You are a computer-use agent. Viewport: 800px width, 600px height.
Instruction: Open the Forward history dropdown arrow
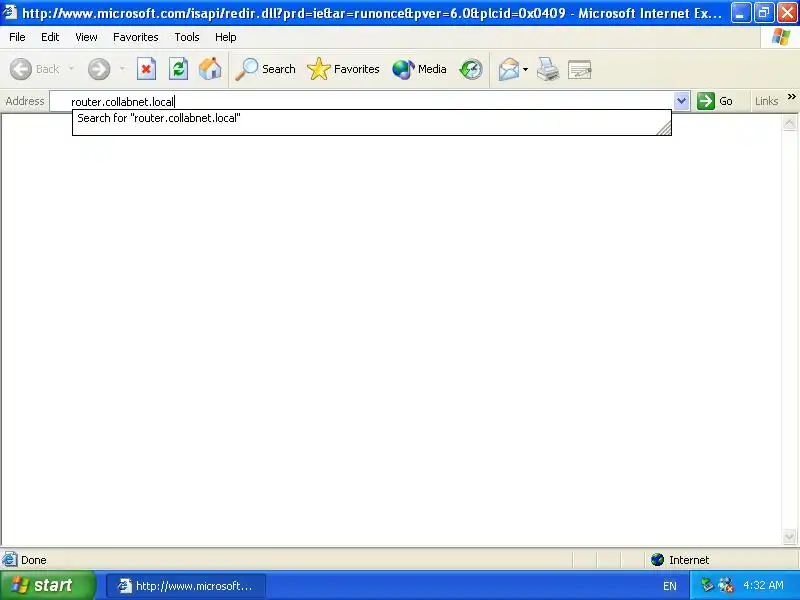[x=122, y=68]
